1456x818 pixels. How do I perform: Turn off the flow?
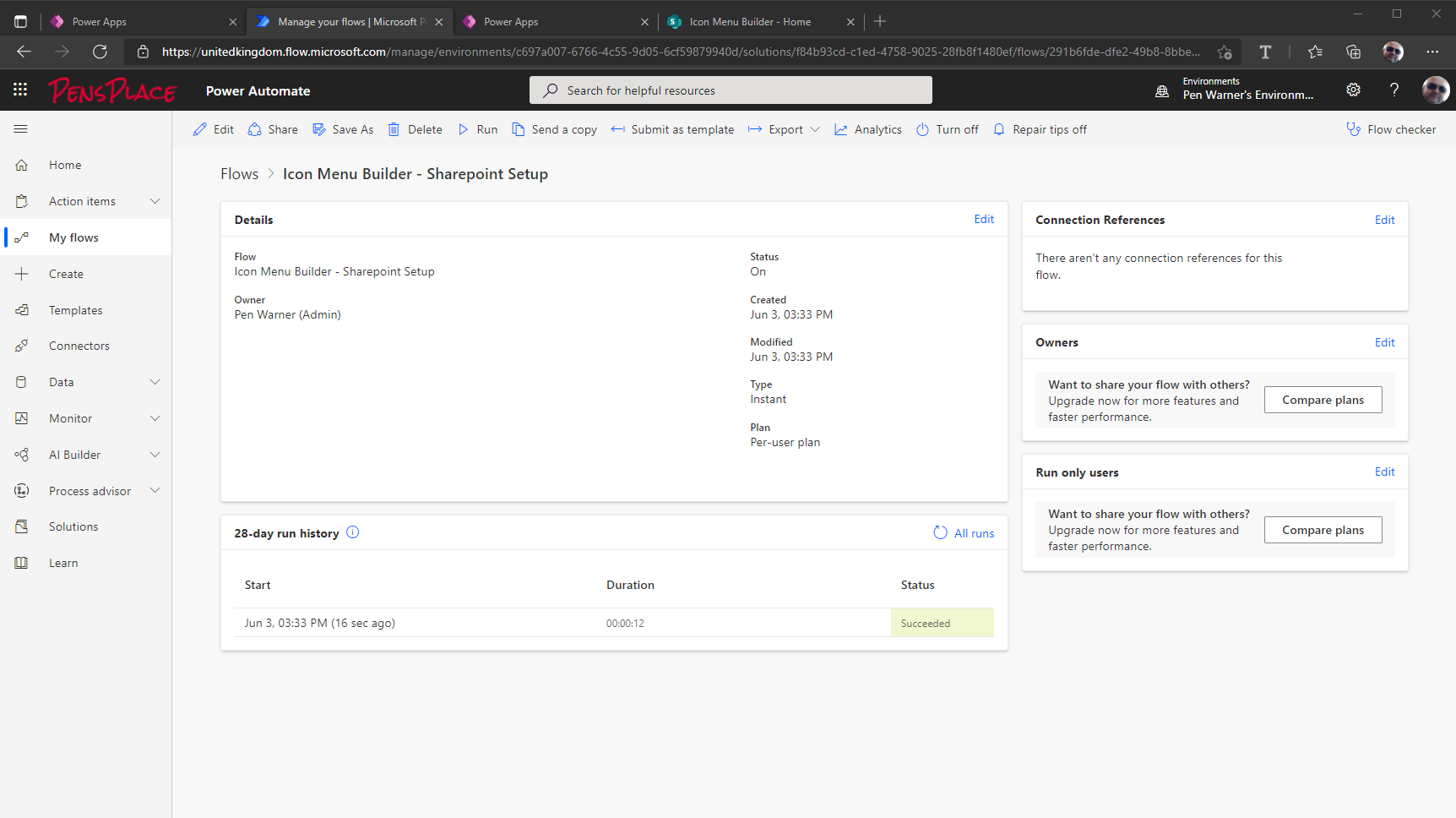point(947,129)
